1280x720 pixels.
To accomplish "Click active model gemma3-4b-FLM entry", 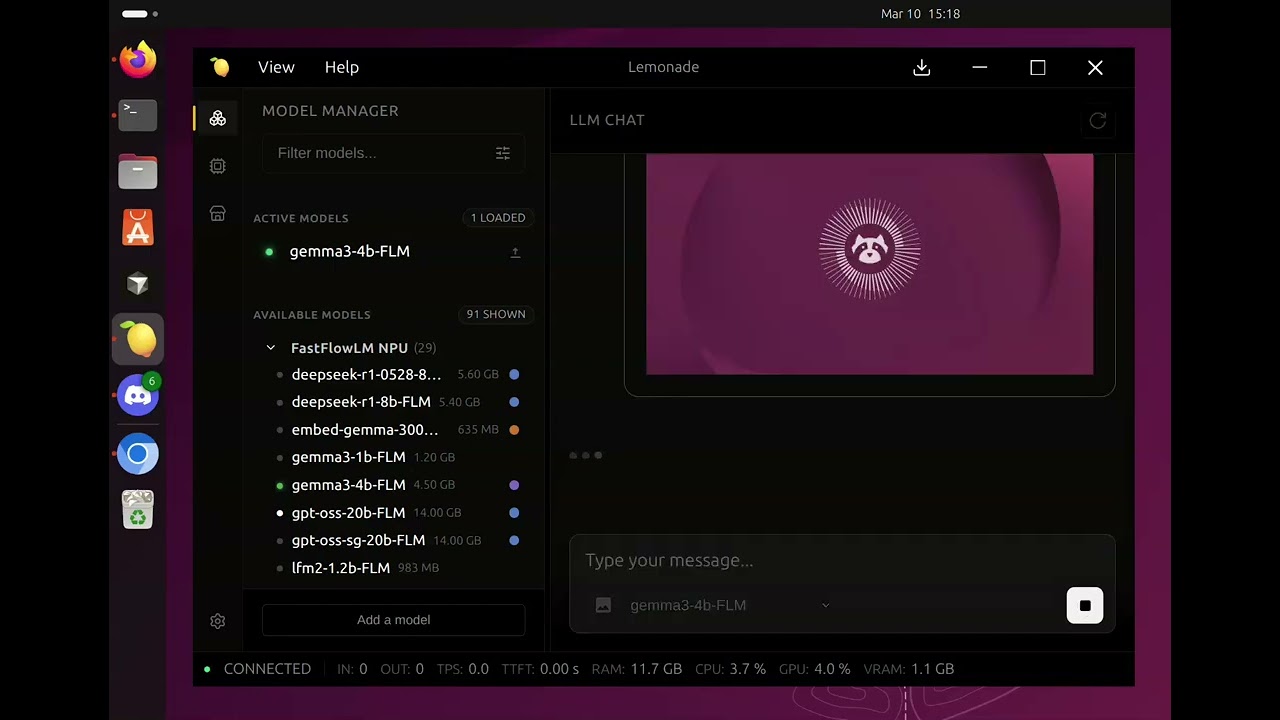I will point(349,252).
